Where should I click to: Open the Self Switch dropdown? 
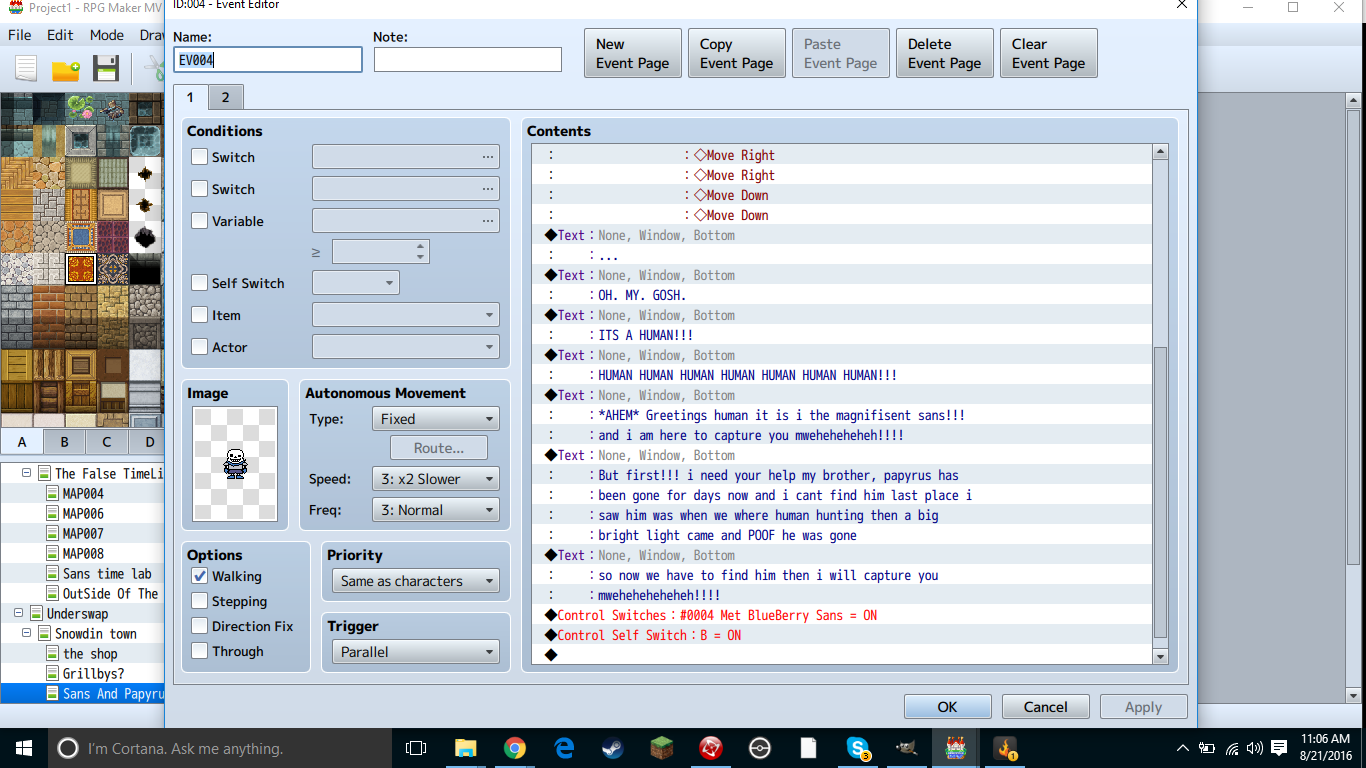[x=356, y=283]
